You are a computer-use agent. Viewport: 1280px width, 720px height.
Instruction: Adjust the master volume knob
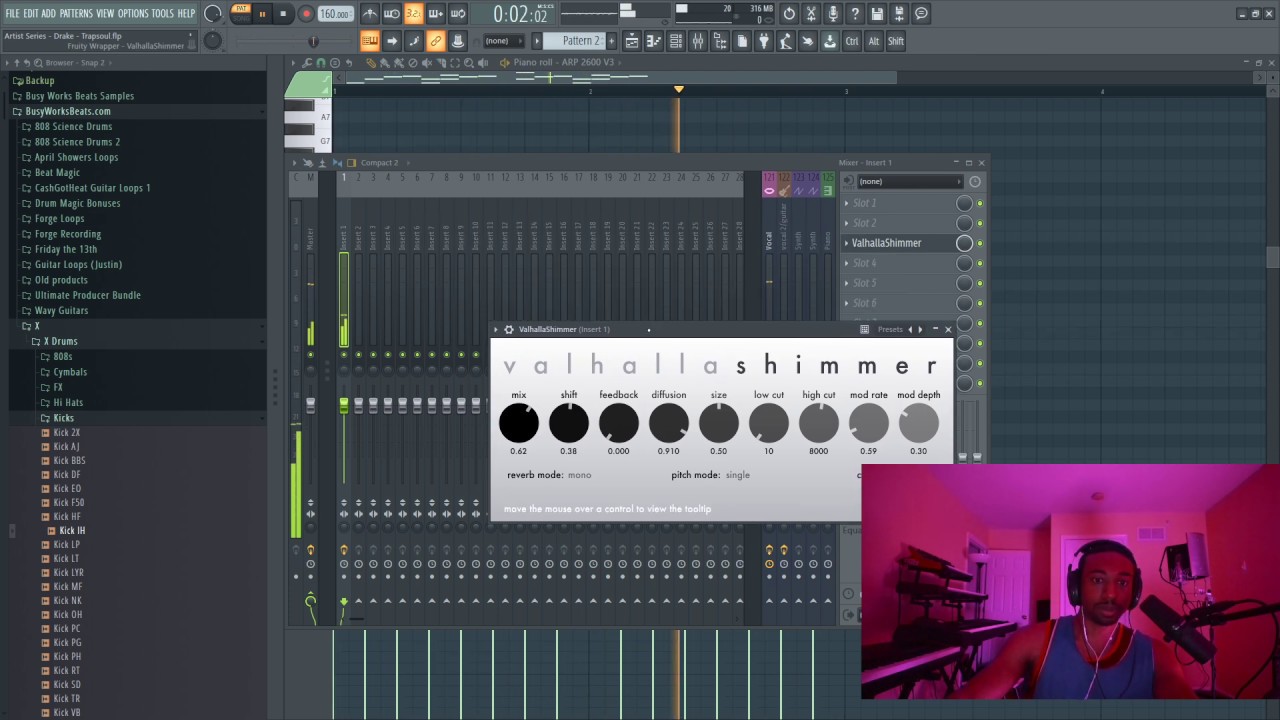click(x=212, y=14)
